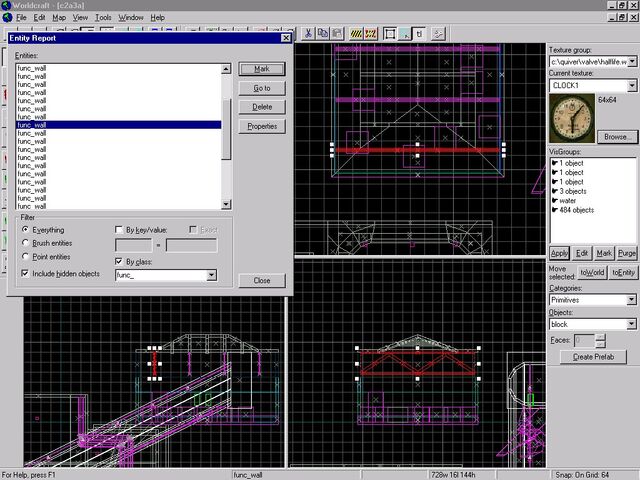Select the Everything filter radio button
640x480 pixels.
coord(25,230)
